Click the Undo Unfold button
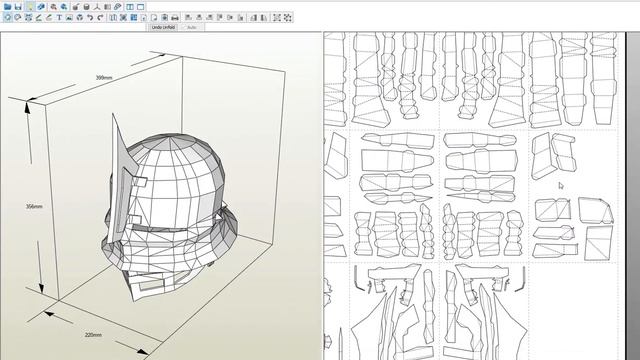The height and width of the screenshot is (360, 640). 163,27
